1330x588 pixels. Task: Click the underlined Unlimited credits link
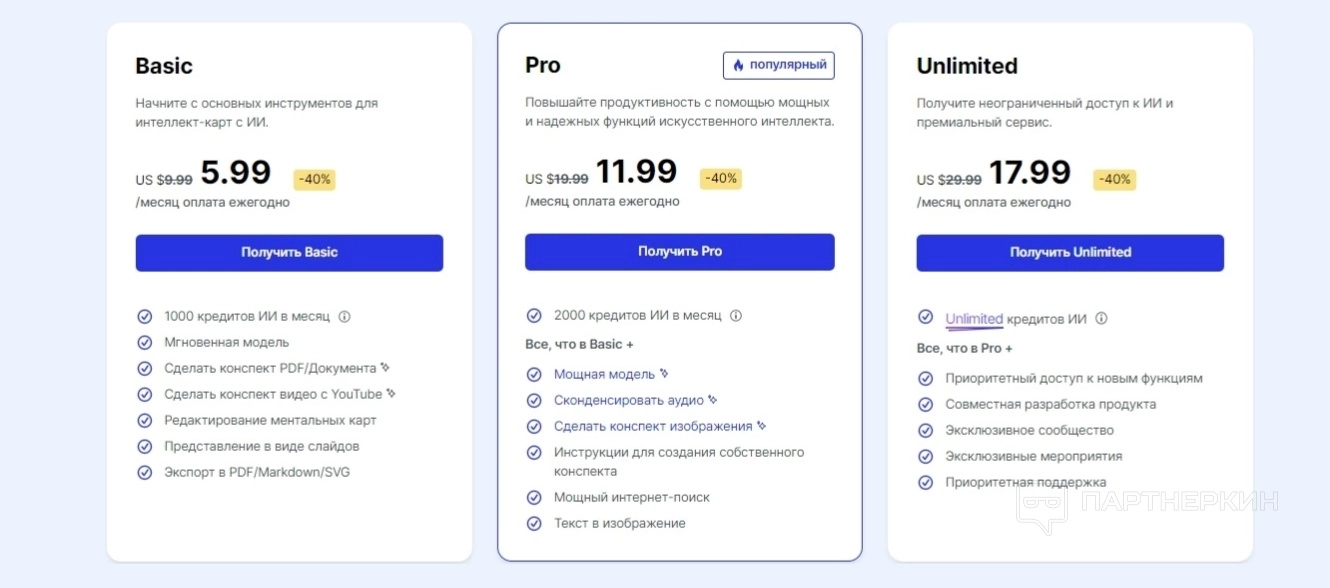[x=974, y=319]
